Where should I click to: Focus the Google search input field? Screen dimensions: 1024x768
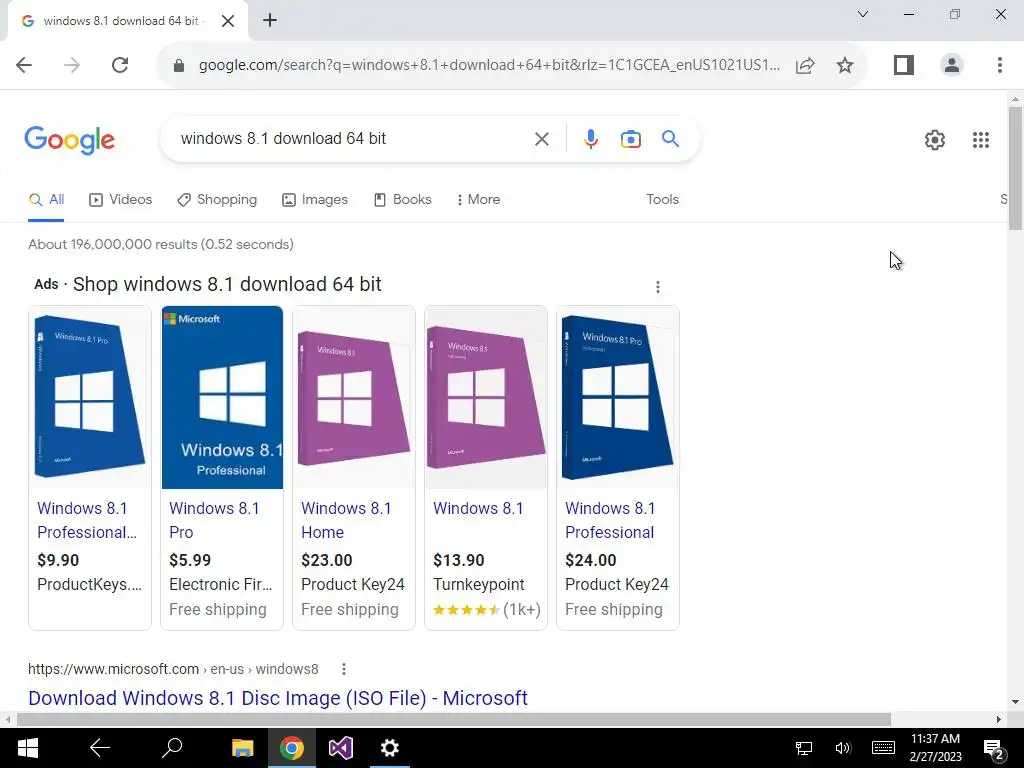(353, 138)
